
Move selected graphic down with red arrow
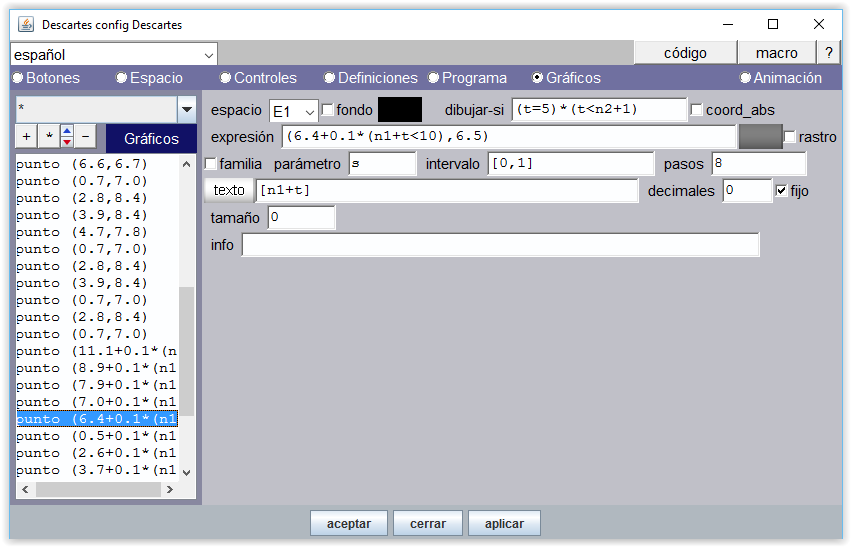click(66, 142)
